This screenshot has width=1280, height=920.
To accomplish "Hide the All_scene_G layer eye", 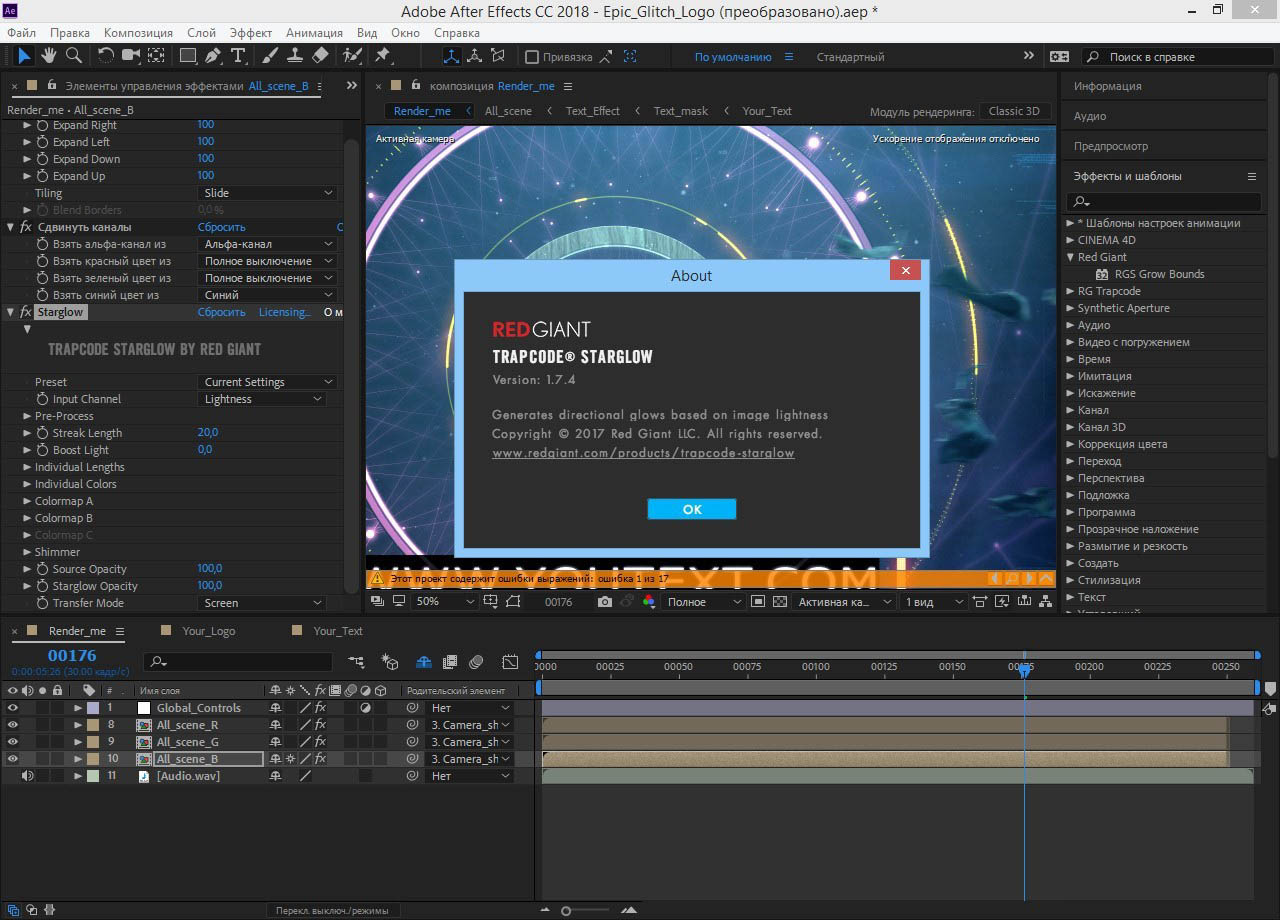I will point(13,742).
